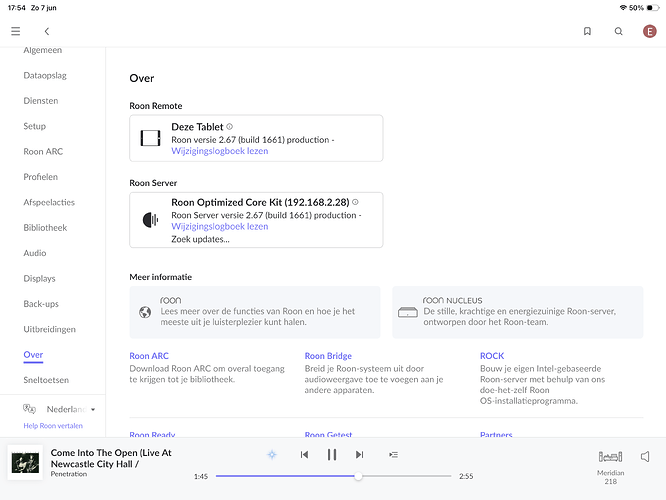The height and width of the screenshot is (500, 666).
Task: Open Setup settings
Action: (x=34, y=126)
